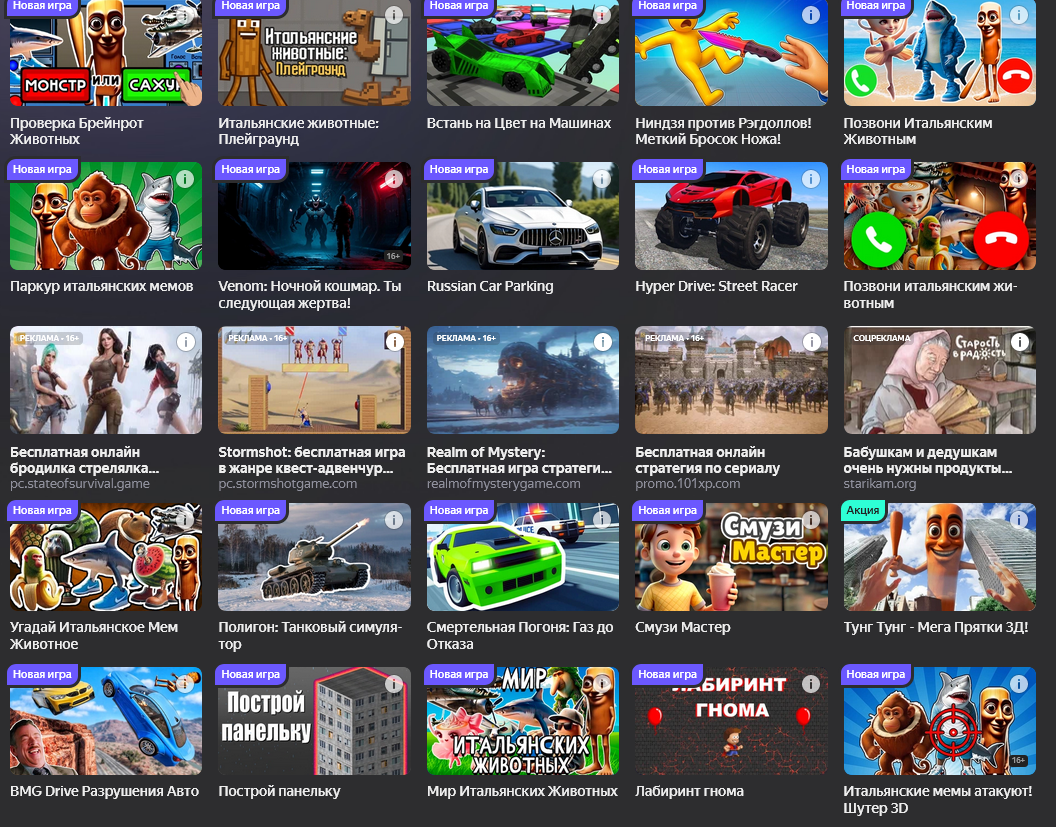Open Угадай Итальянское Мем Животное thumbnail
The image size is (1056, 827).
106,557
